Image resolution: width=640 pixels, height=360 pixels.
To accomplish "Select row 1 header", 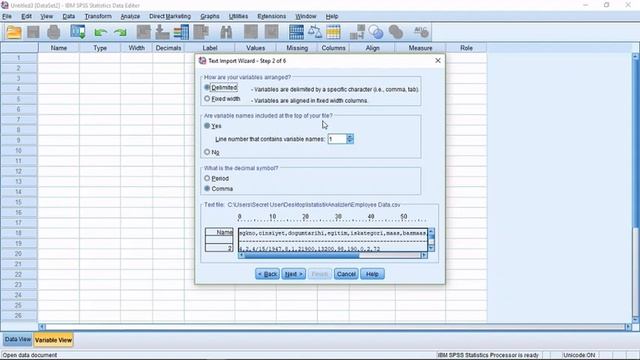I will pyautogui.click(x=19, y=58).
